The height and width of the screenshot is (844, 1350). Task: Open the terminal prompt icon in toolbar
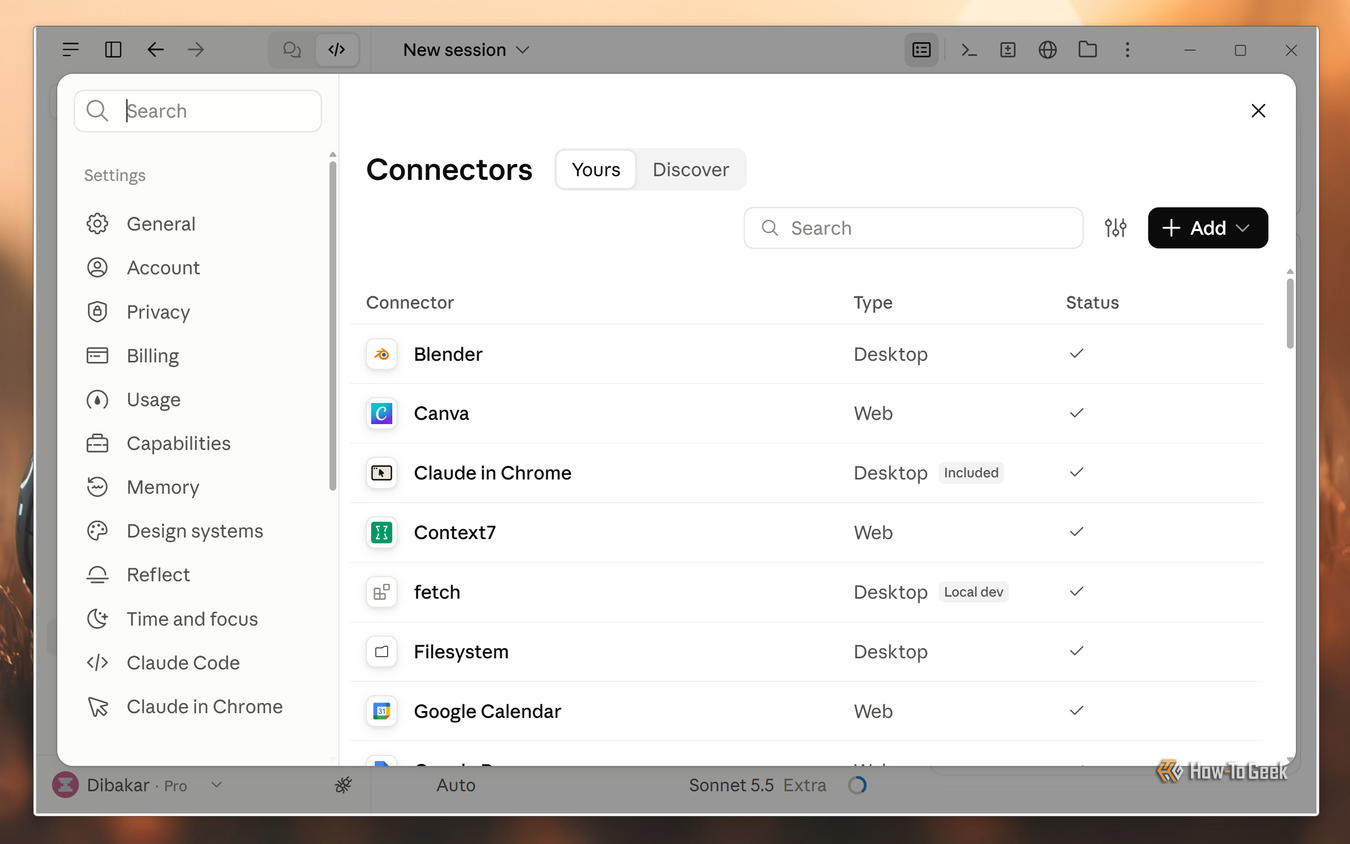(968, 49)
